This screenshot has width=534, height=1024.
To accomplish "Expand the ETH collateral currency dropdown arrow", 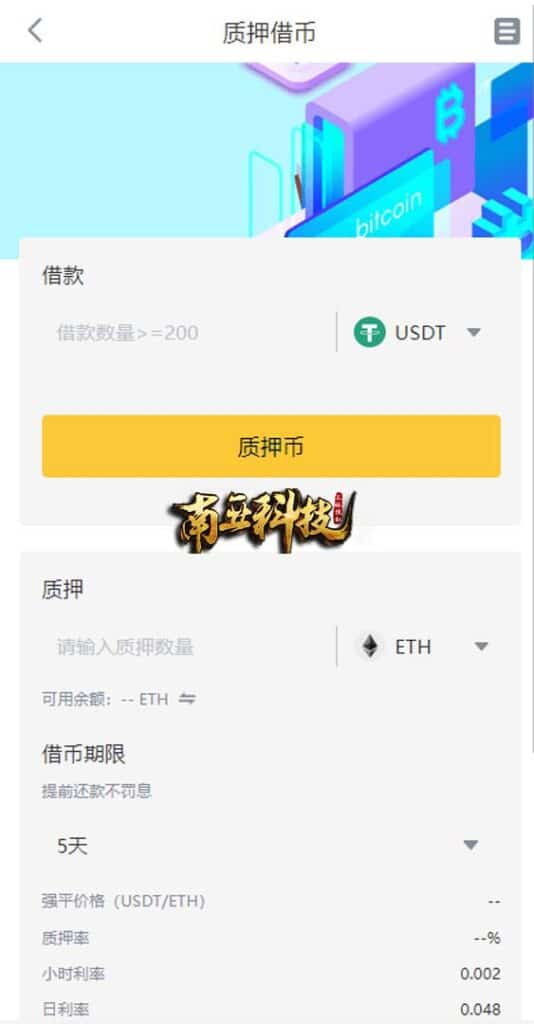I will pyautogui.click(x=481, y=647).
